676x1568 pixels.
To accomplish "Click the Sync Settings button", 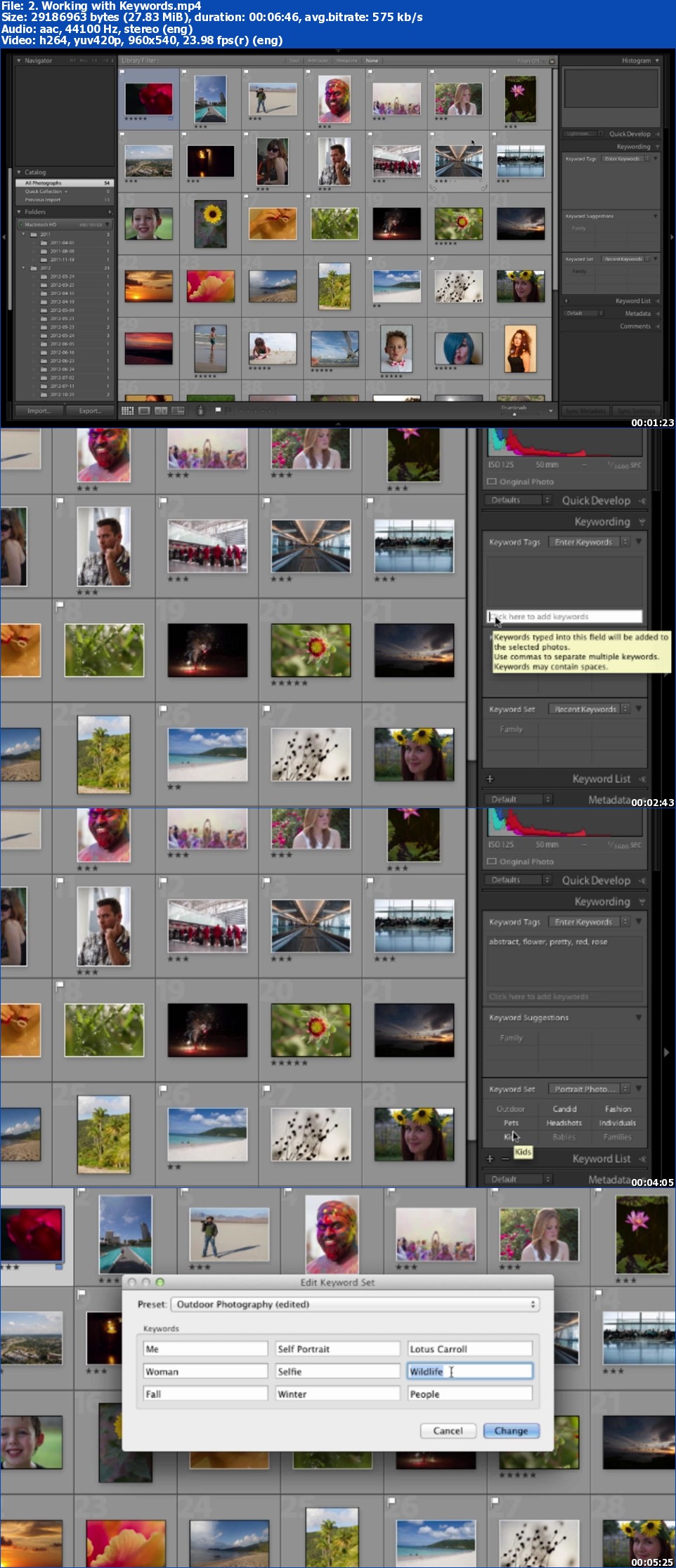I will coord(635,411).
